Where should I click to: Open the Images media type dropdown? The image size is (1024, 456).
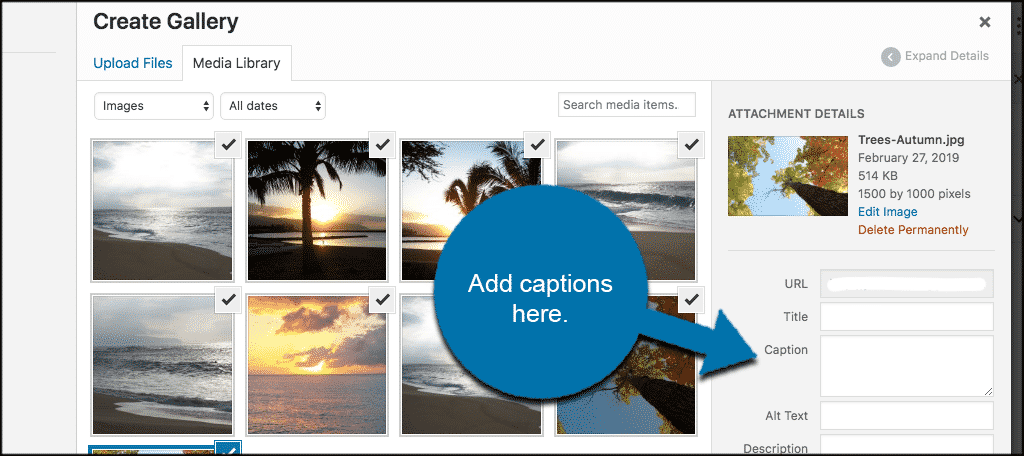tap(154, 106)
